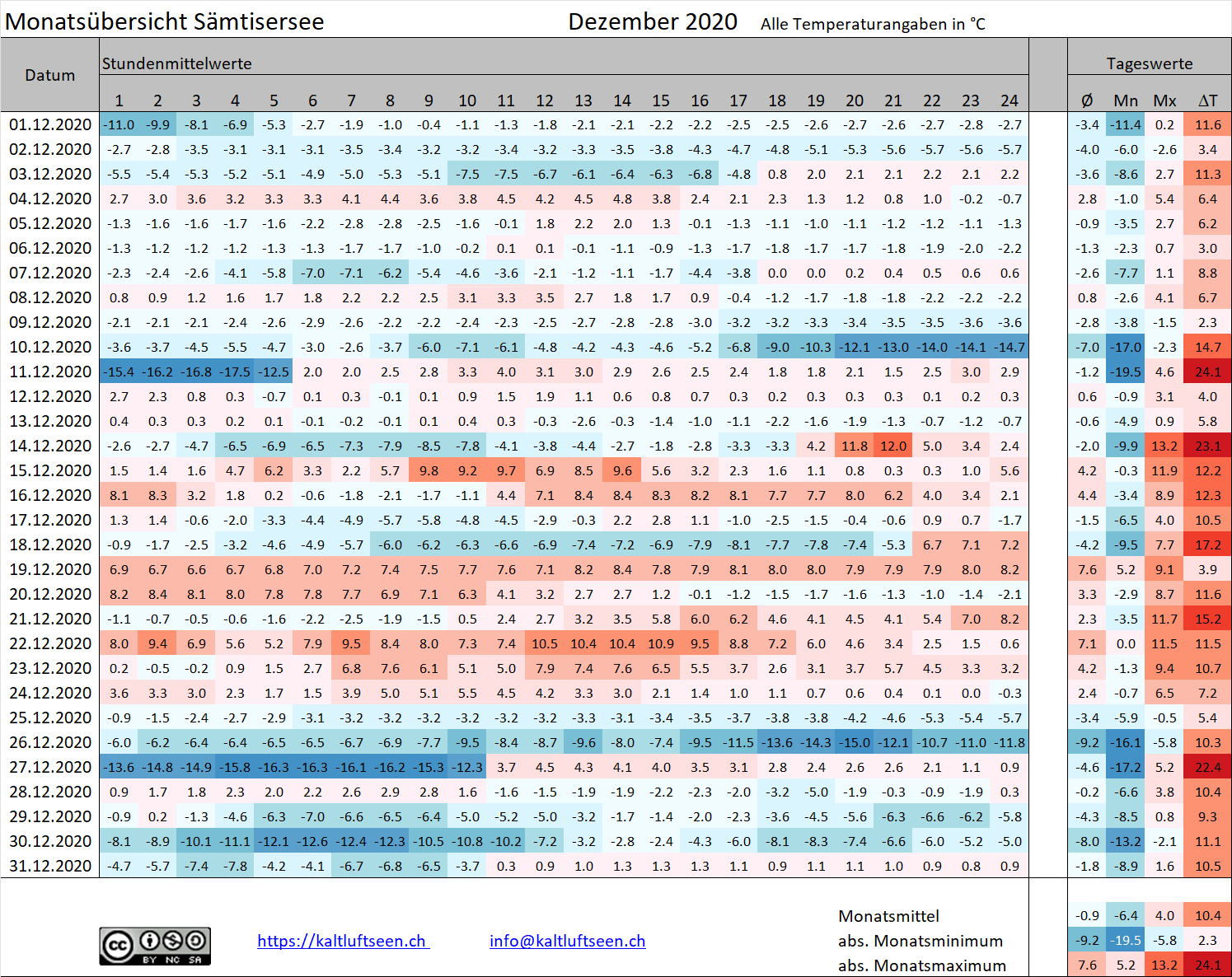Click the abs. Monatsminimum label
This screenshot has width=1232, height=977.
(x=920, y=941)
